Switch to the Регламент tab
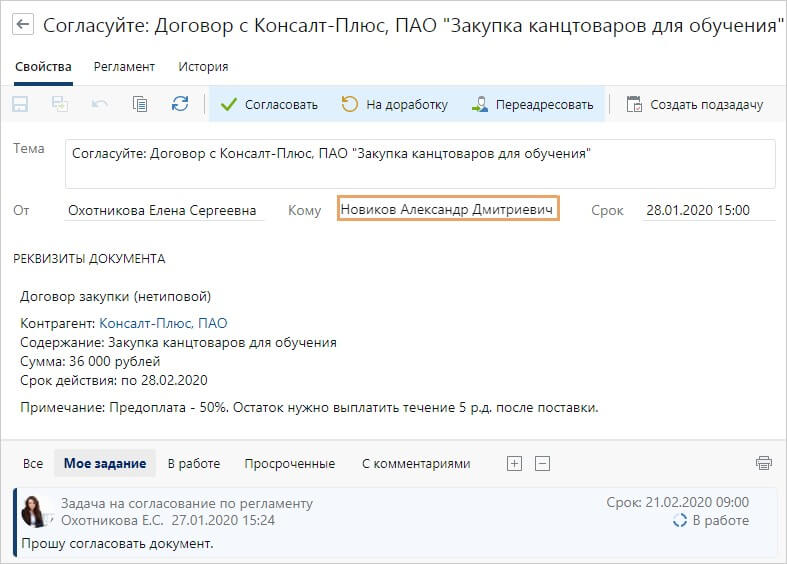The width and height of the screenshot is (787, 564). click(x=124, y=67)
